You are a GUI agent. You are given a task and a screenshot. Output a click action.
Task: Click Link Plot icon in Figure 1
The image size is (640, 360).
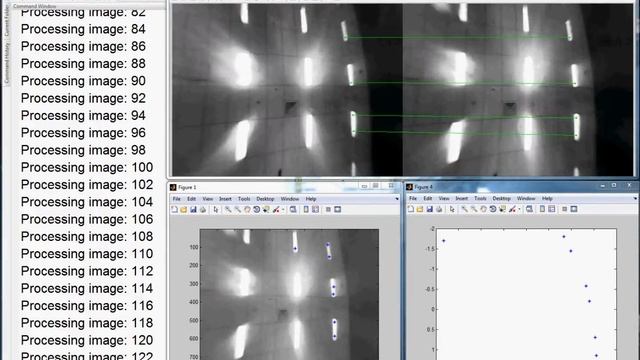(293, 209)
